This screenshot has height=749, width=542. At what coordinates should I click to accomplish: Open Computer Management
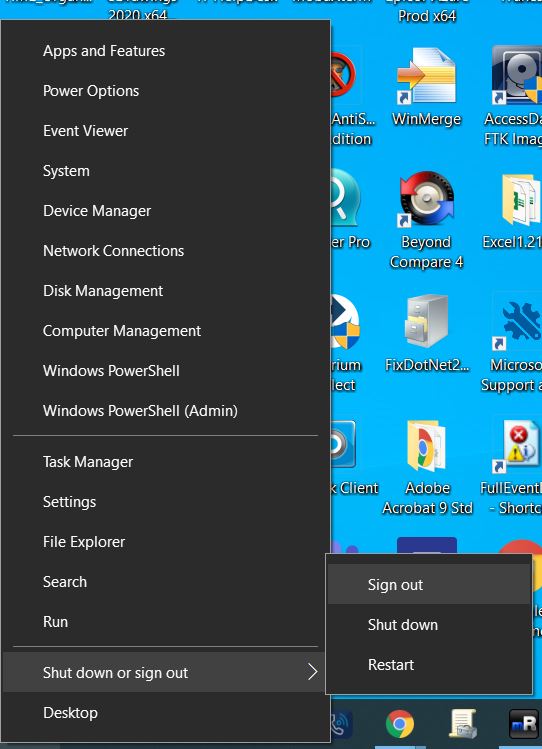tap(165, 331)
